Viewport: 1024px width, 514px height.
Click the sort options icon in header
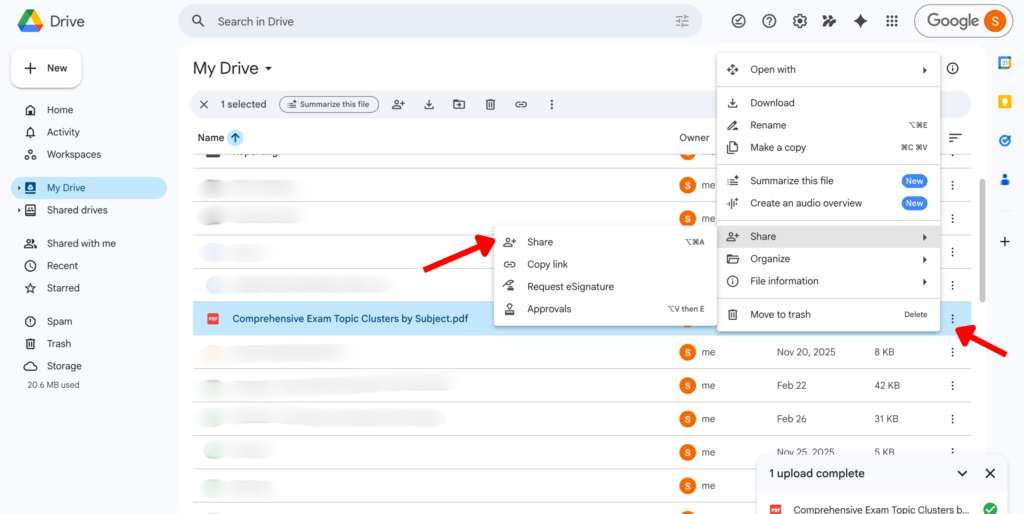pos(955,138)
